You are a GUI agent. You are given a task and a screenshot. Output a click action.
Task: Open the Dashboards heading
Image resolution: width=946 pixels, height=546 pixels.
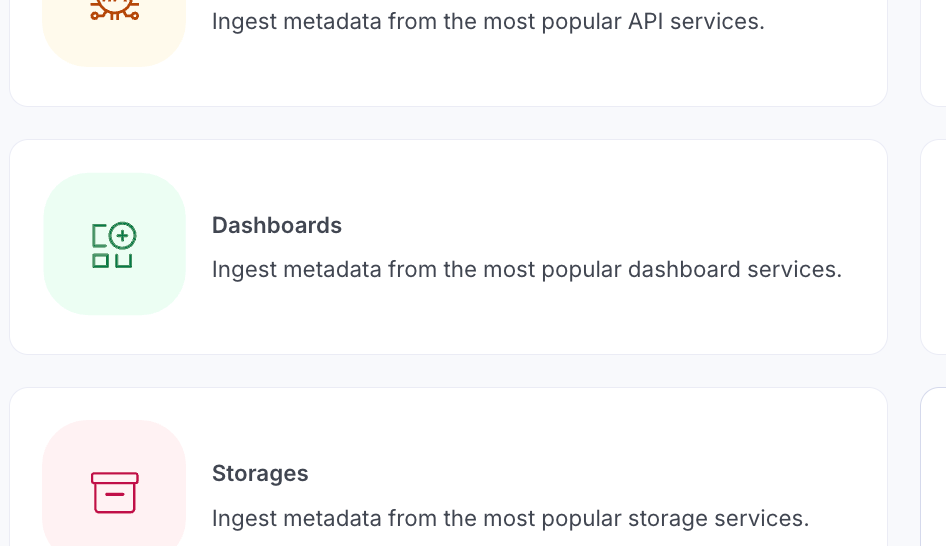click(x=277, y=226)
